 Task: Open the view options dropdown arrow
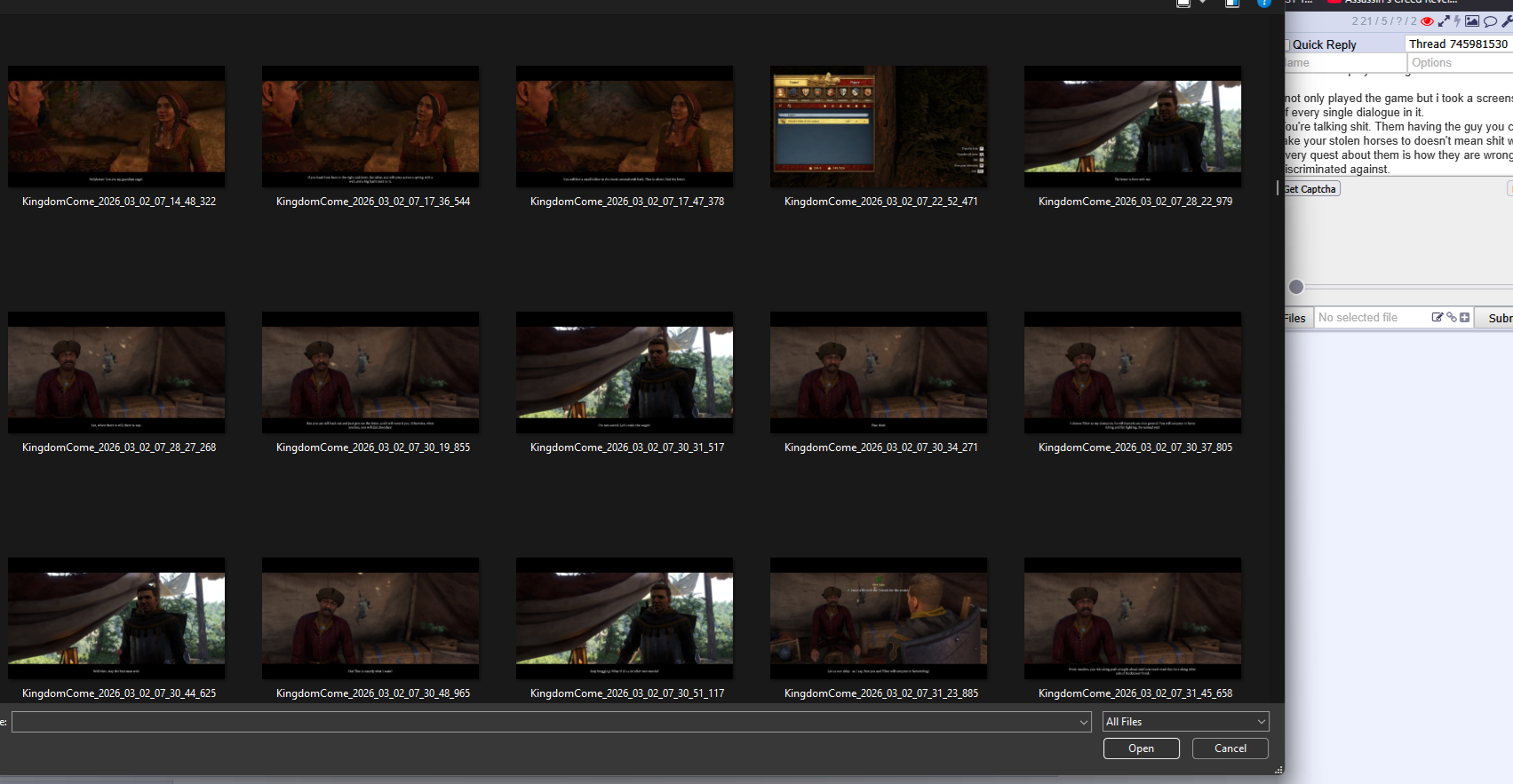pos(1202,3)
